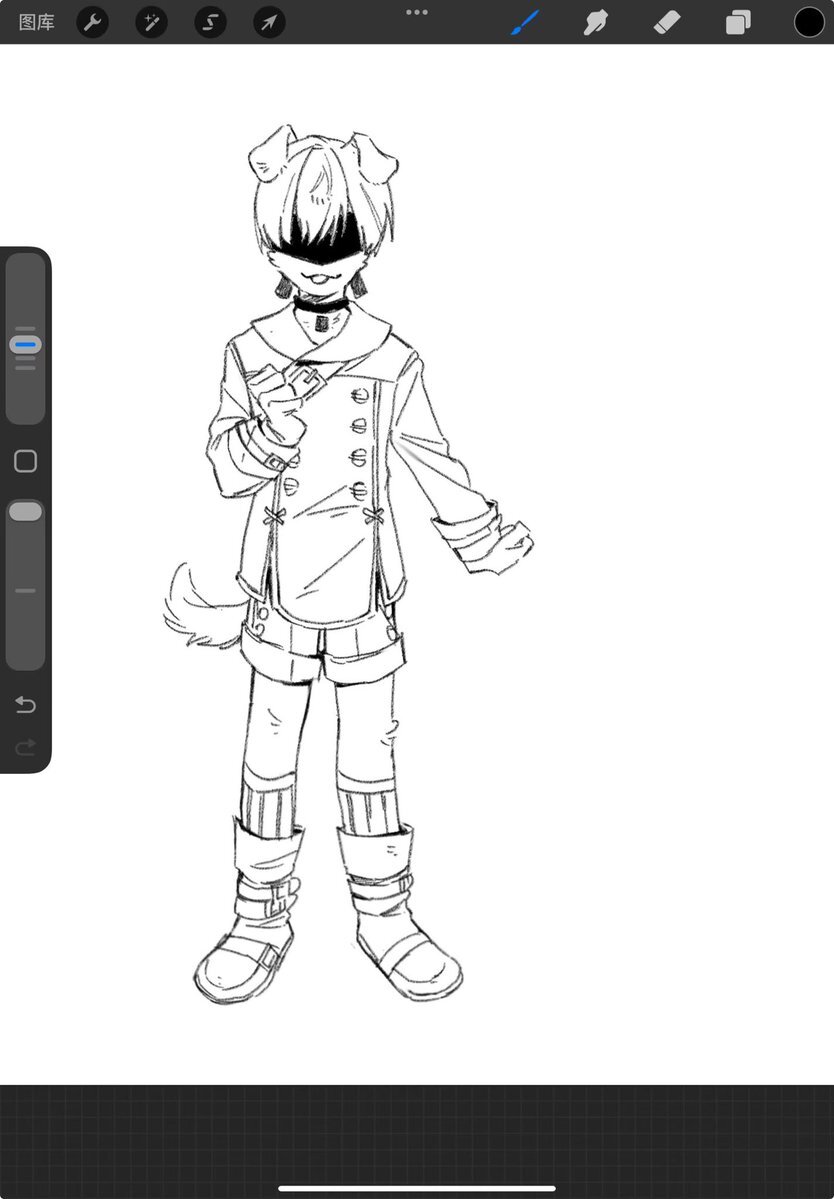Select the Smudge tool

tap(596, 22)
